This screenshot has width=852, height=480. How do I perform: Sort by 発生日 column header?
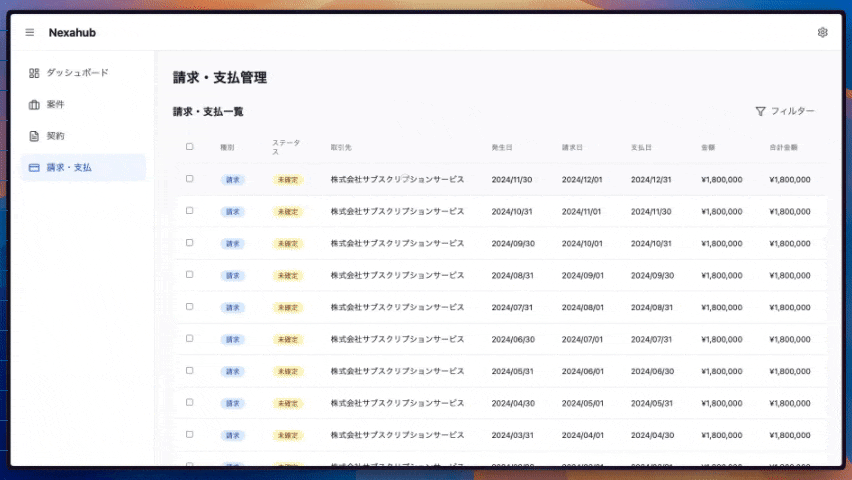tap(502, 148)
